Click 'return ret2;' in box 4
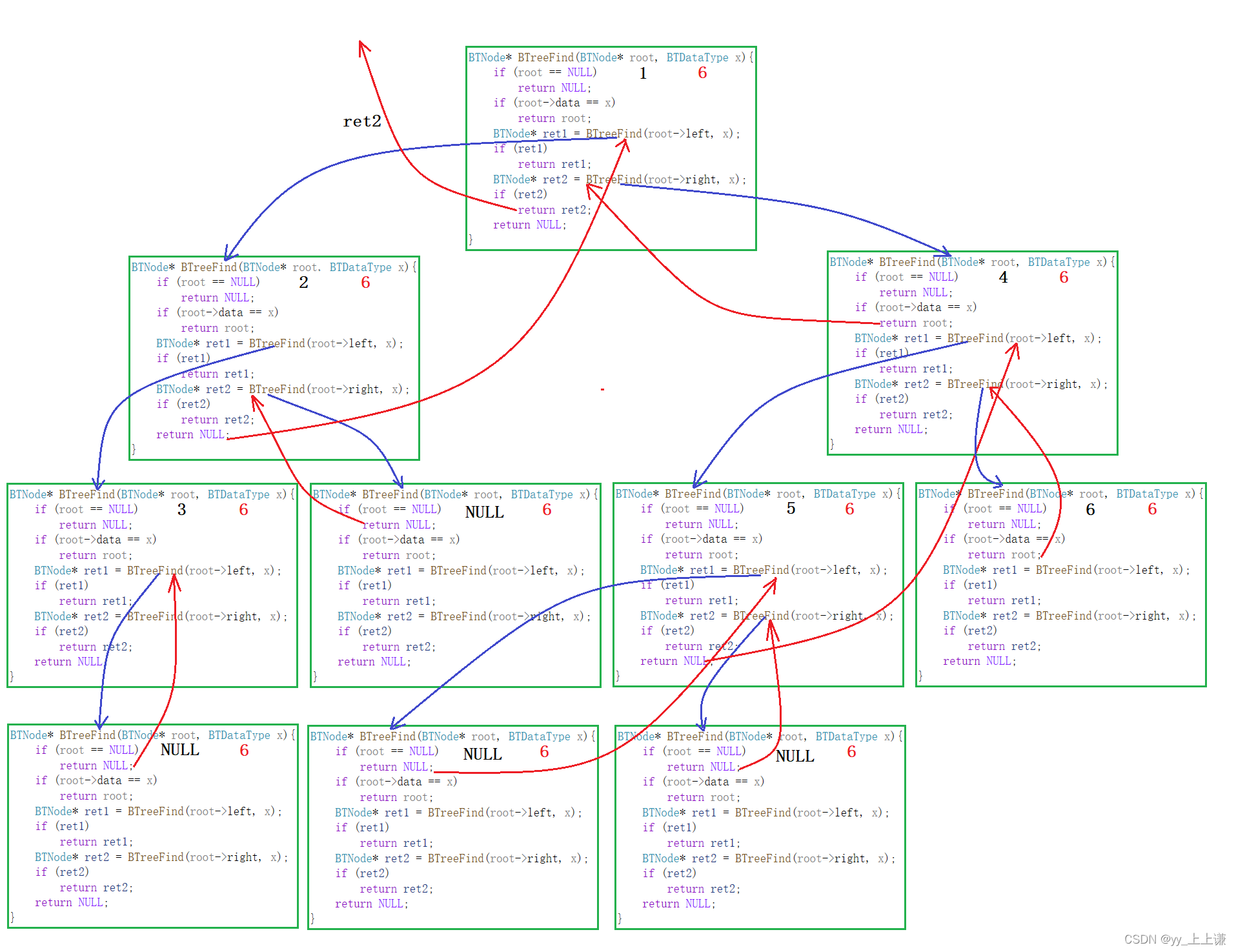The width and height of the screenshot is (1236, 952). coord(916,414)
